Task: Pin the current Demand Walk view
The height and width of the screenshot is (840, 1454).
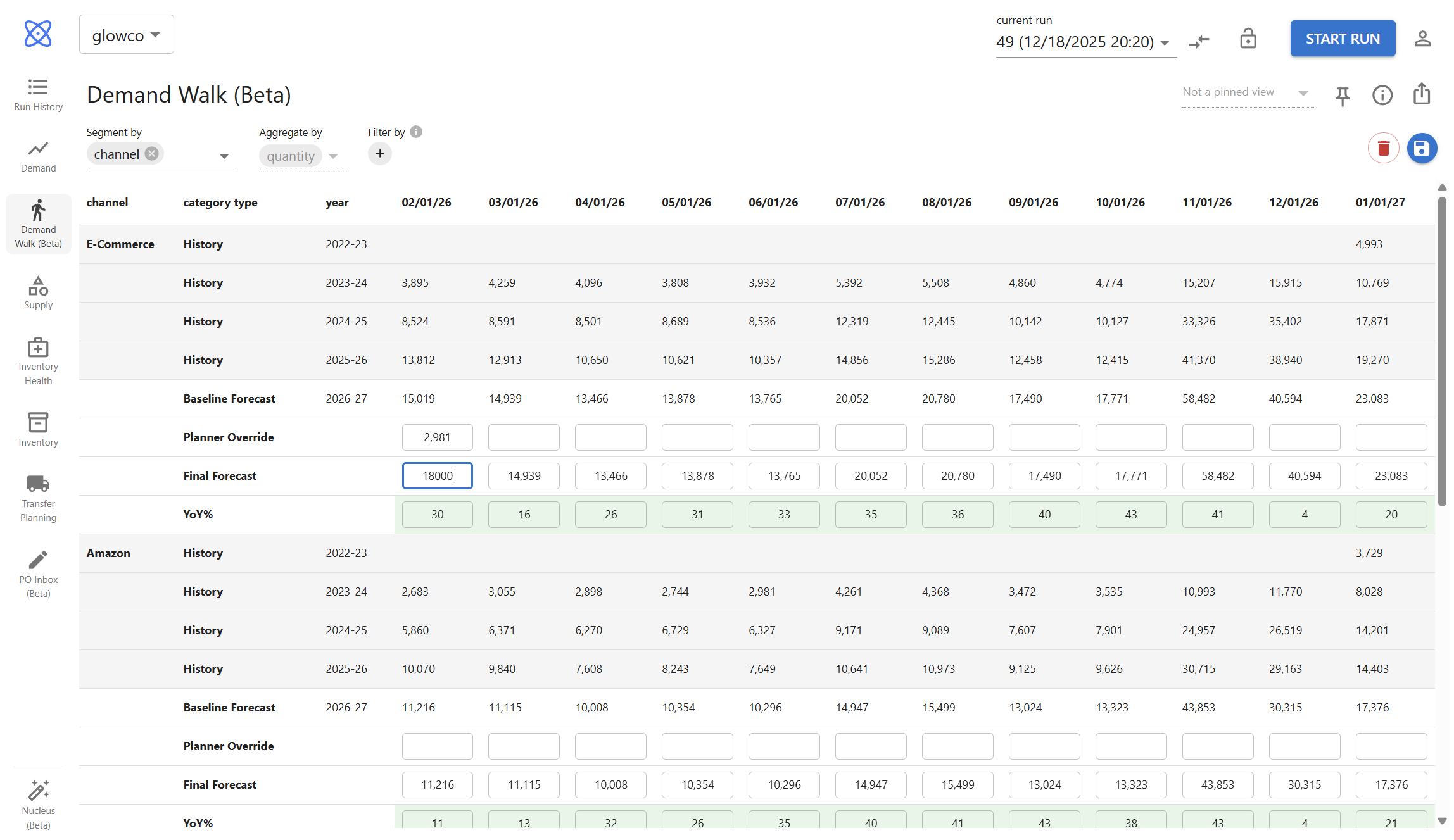Action: tap(1342, 95)
